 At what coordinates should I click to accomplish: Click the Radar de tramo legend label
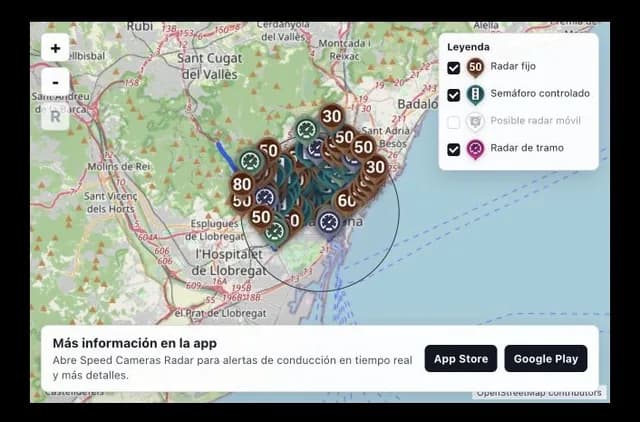527,148
